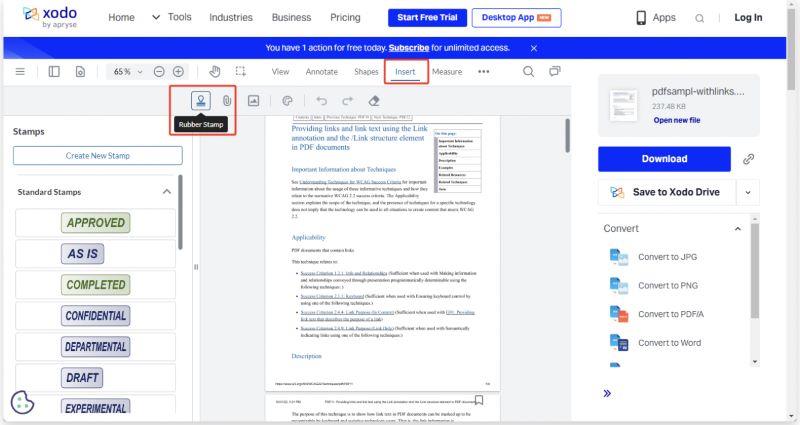Image resolution: width=800 pixels, height=425 pixels.
Task: Click the blue Download button
Action: pyautogui.click(x=664, y=158)
